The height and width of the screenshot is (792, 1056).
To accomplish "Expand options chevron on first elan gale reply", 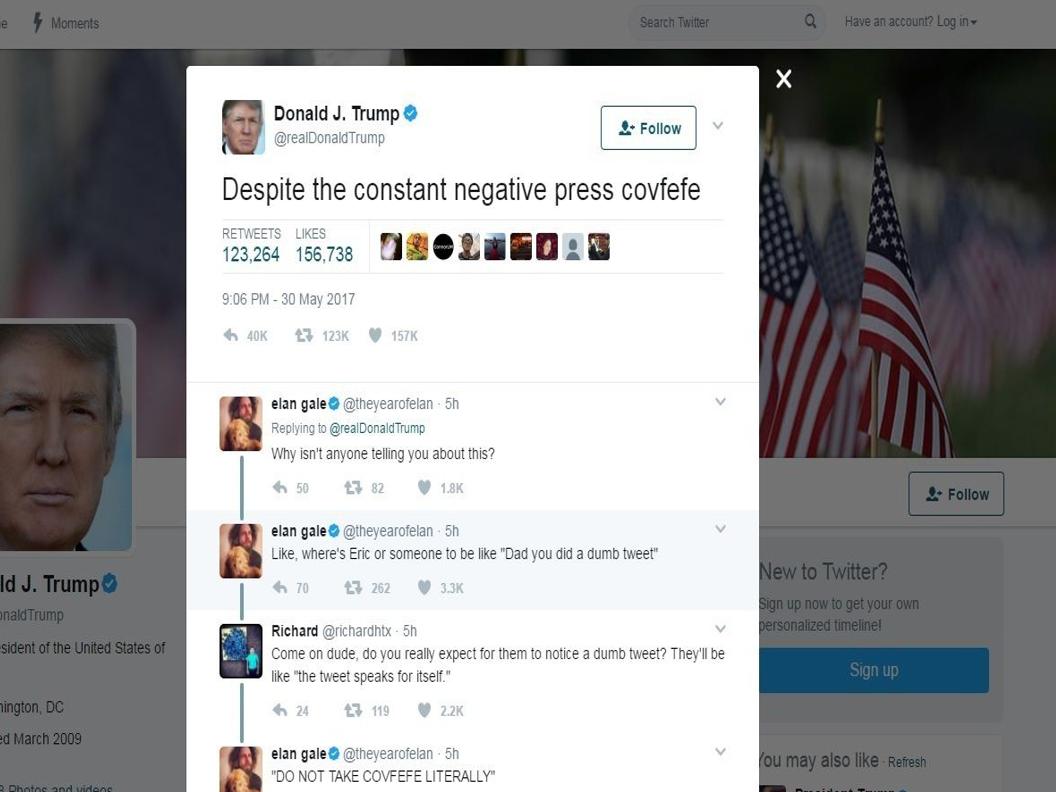I will pos(720,402).
